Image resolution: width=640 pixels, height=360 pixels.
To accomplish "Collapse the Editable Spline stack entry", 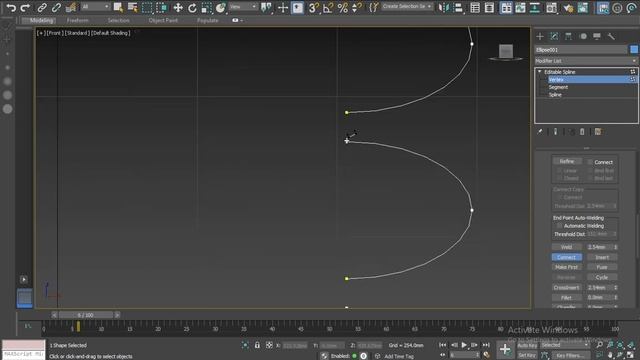I will [x=540, y=72].
